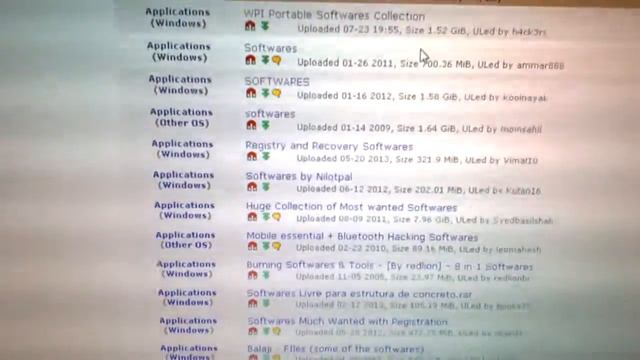Click magnet icon for Burning Softwares & Tools
This screenshot has width=640, height=360.
[x=253, y=275]
